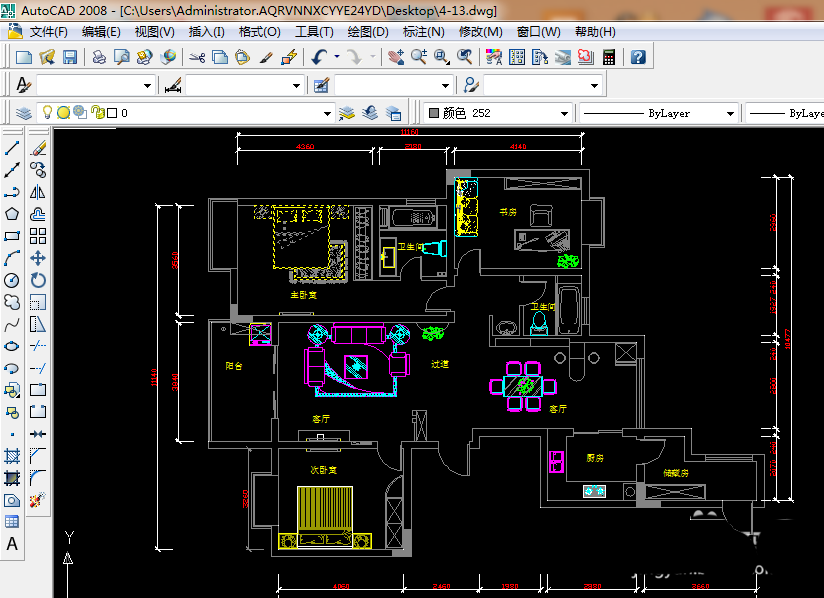
Task: Pick the Move tool
Action: pos(38,258)
